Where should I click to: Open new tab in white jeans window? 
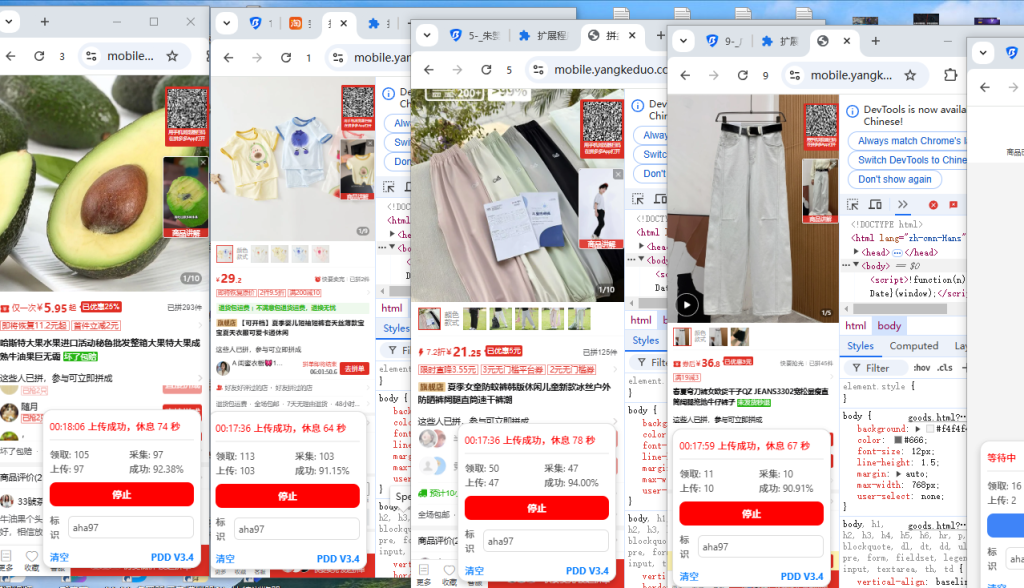coord(876,41)
